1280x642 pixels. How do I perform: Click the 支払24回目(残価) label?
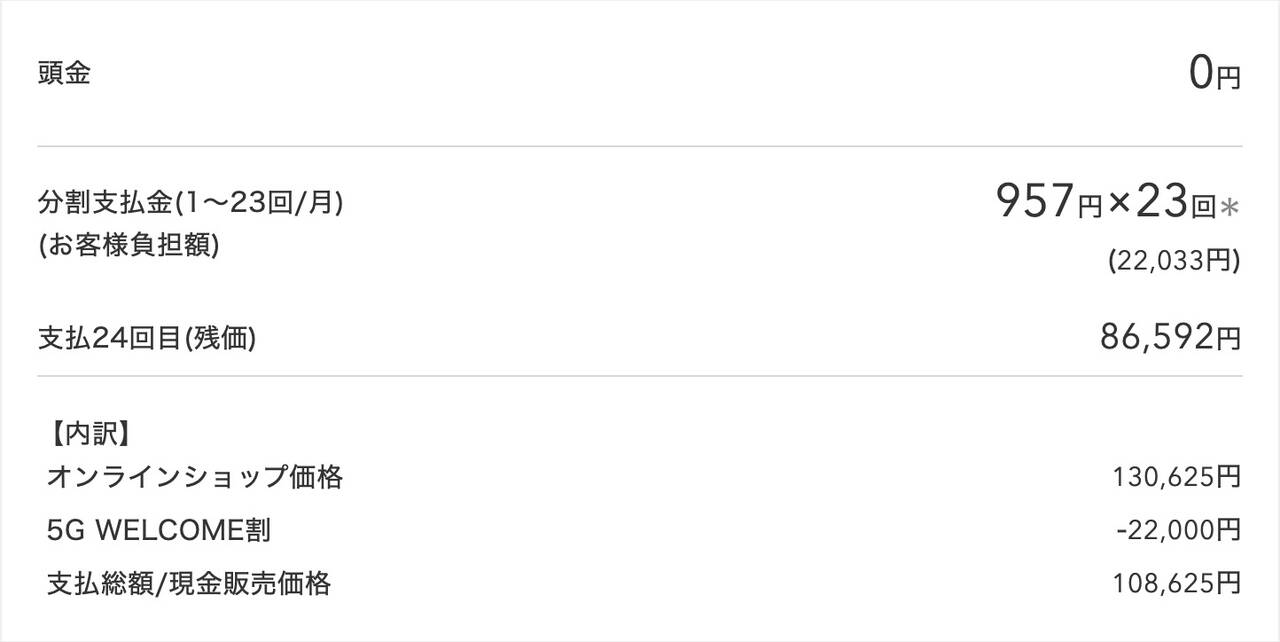[x=147, y=339]
